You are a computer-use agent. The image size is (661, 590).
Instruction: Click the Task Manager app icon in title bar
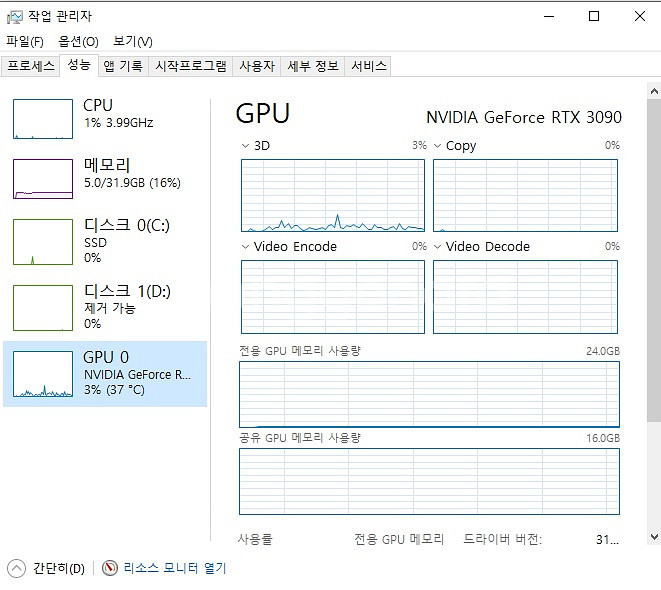(14, 17)
